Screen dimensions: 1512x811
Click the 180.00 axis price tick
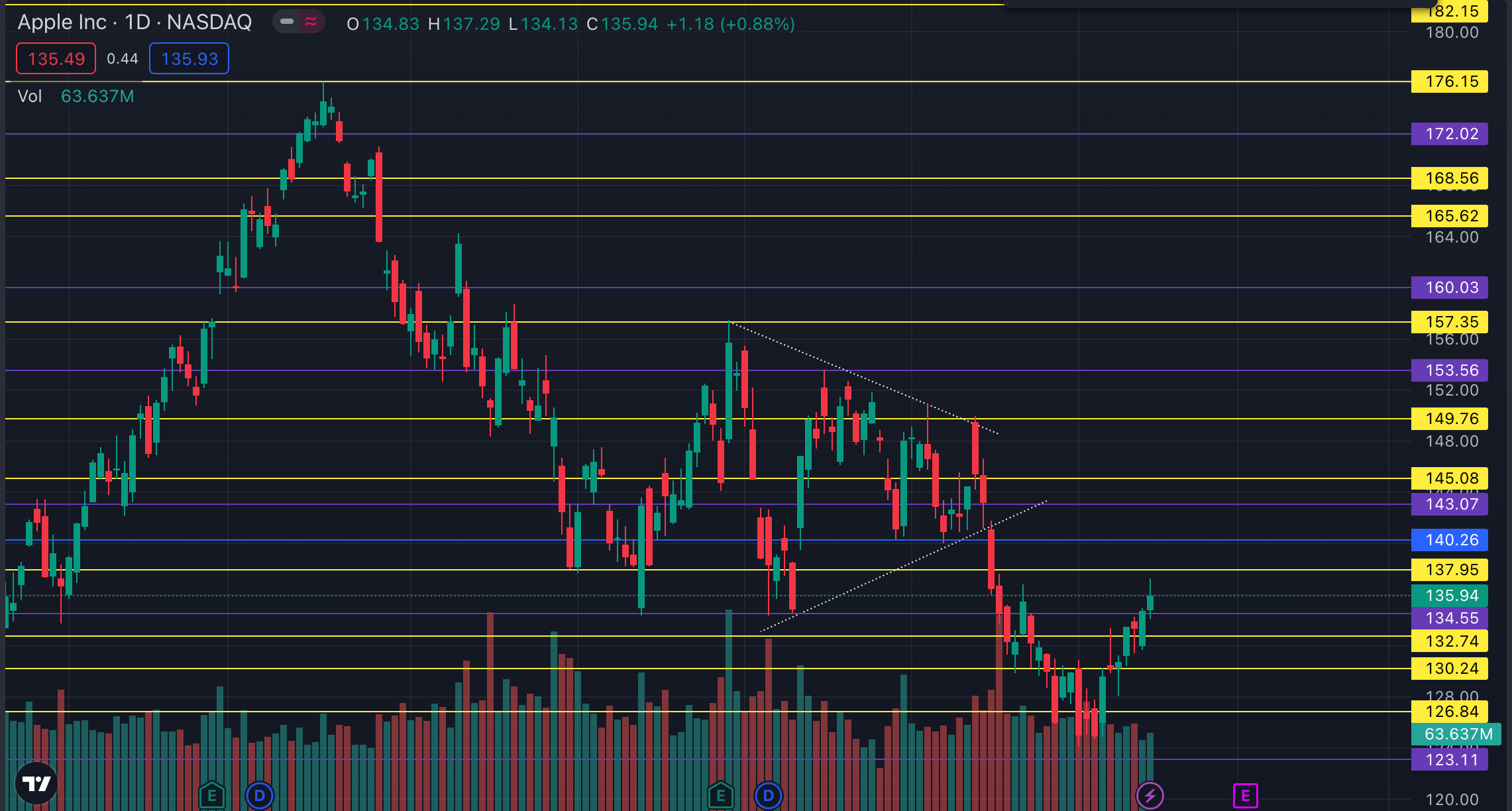tap(1452, 32)
